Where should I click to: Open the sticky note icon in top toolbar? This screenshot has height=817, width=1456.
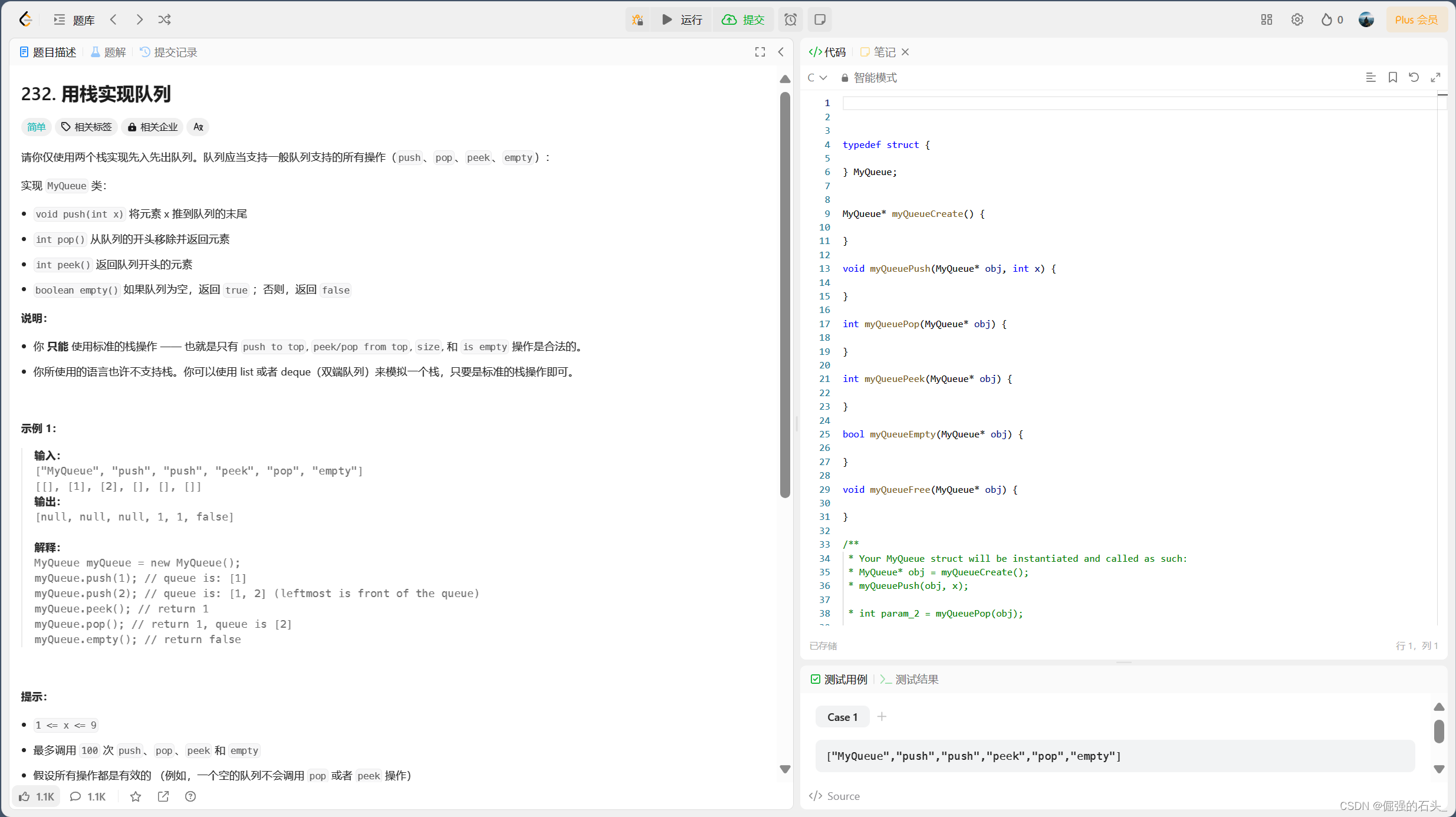pos(820,19)
